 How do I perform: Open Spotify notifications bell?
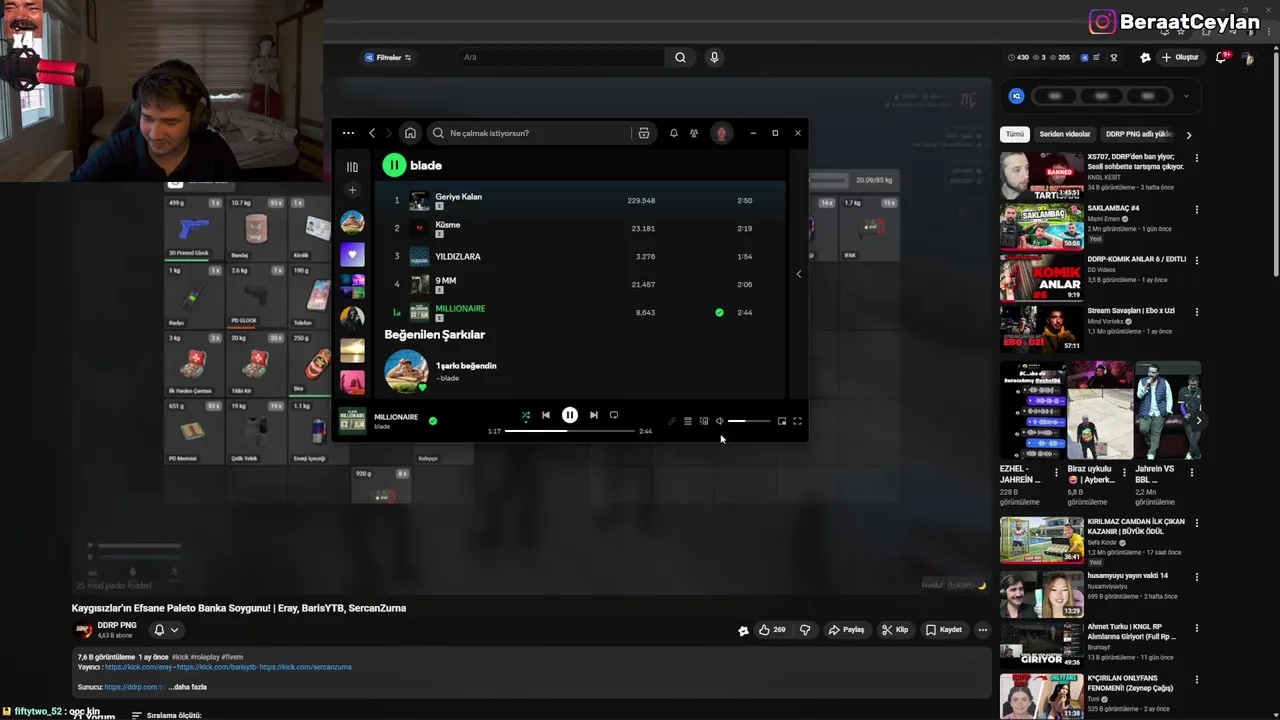point(674,133)
